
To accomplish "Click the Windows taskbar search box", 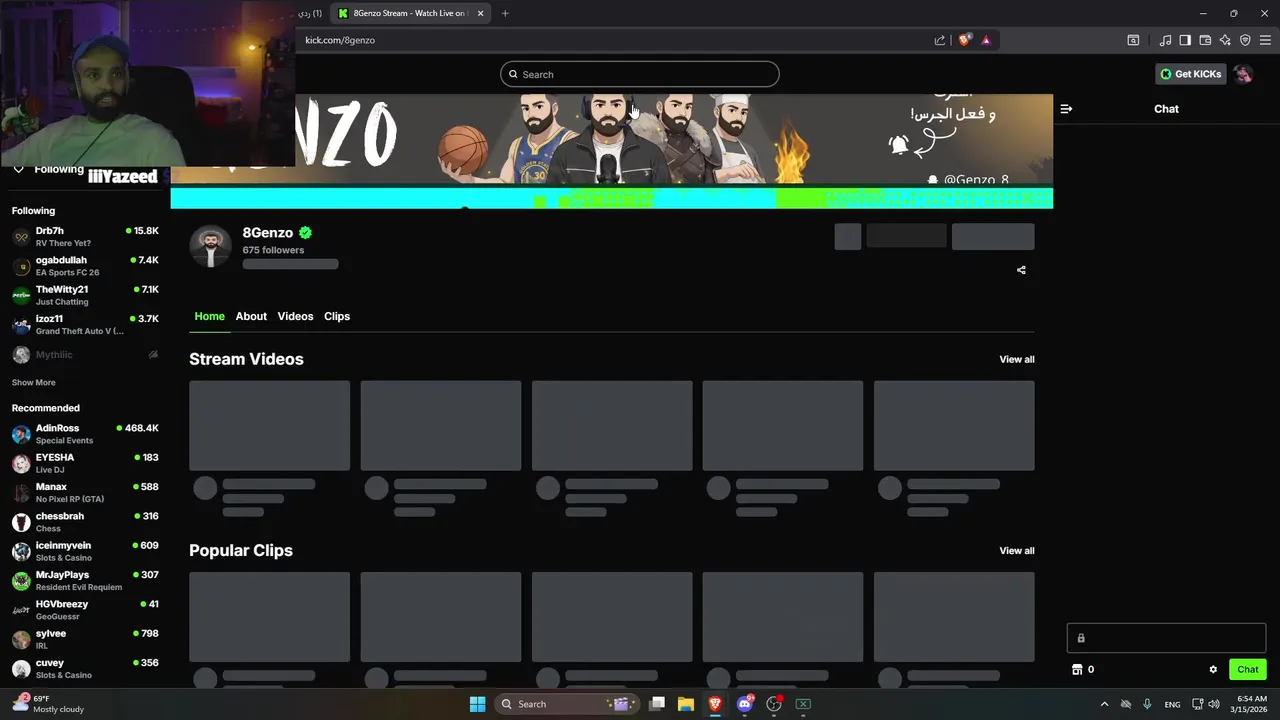I will (x=568, y=704).
